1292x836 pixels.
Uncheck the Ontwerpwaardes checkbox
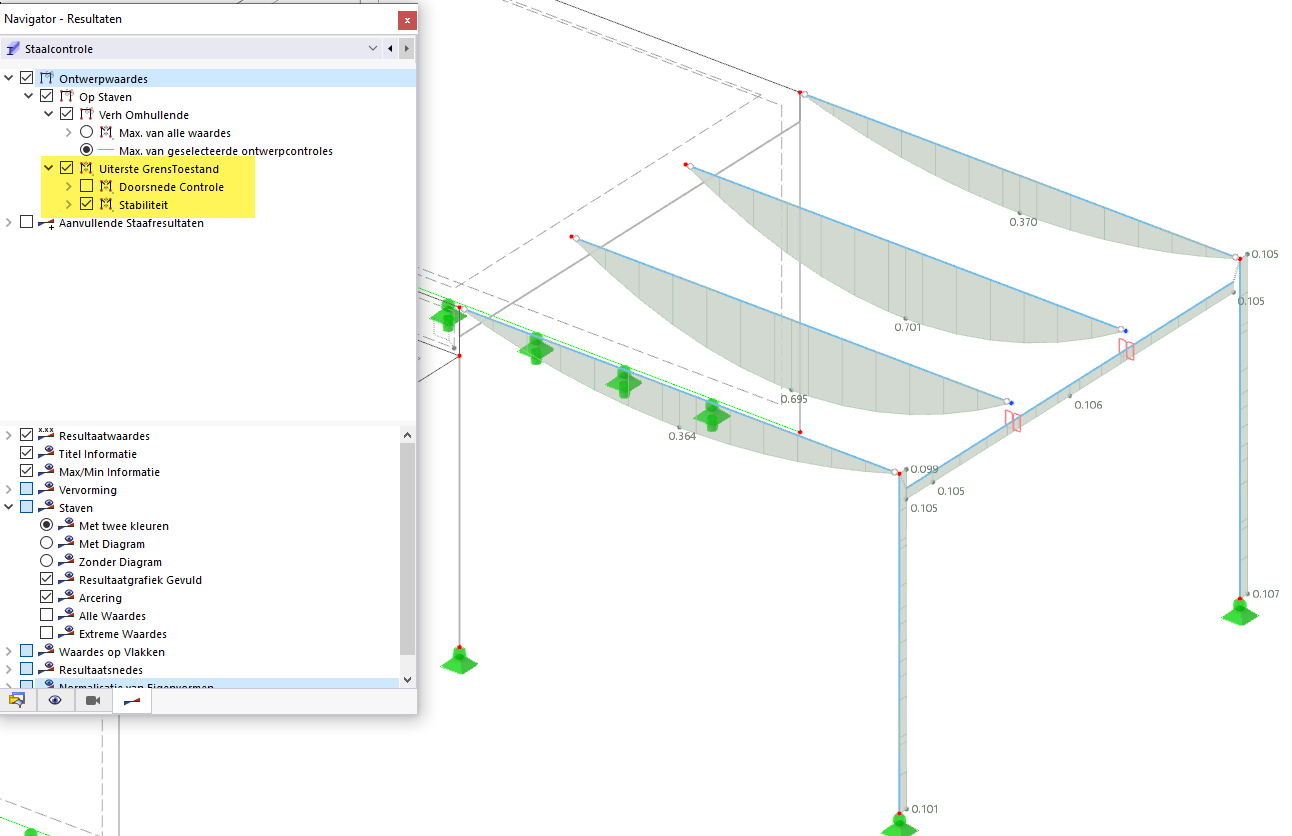click(x=27, y=78)
